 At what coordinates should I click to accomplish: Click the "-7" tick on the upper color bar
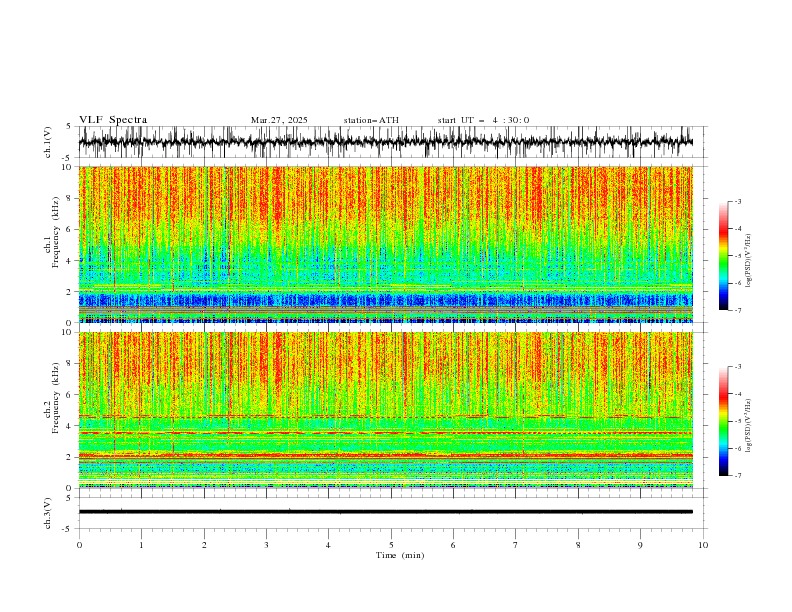737,310
